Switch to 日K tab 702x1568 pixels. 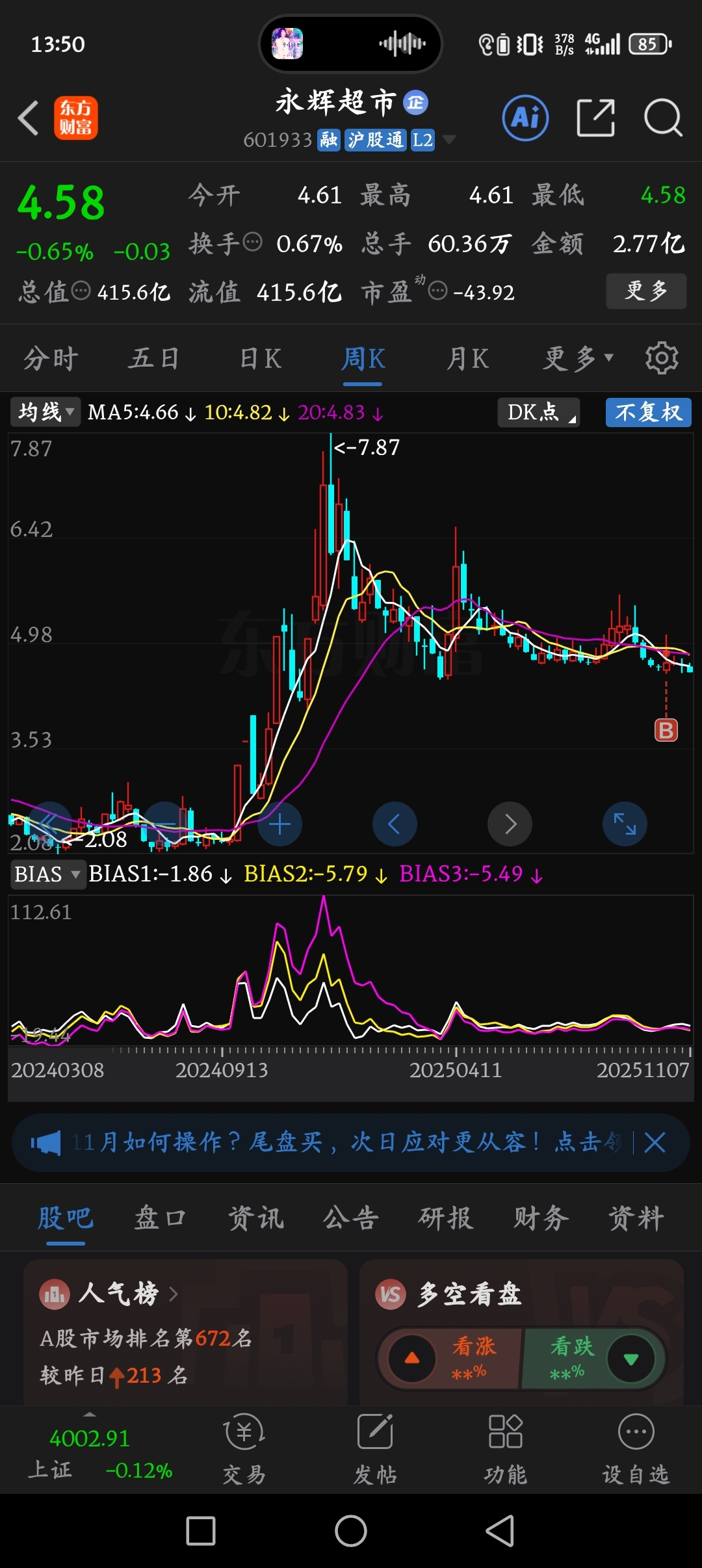pyautogui.click(x=260, y=358)
